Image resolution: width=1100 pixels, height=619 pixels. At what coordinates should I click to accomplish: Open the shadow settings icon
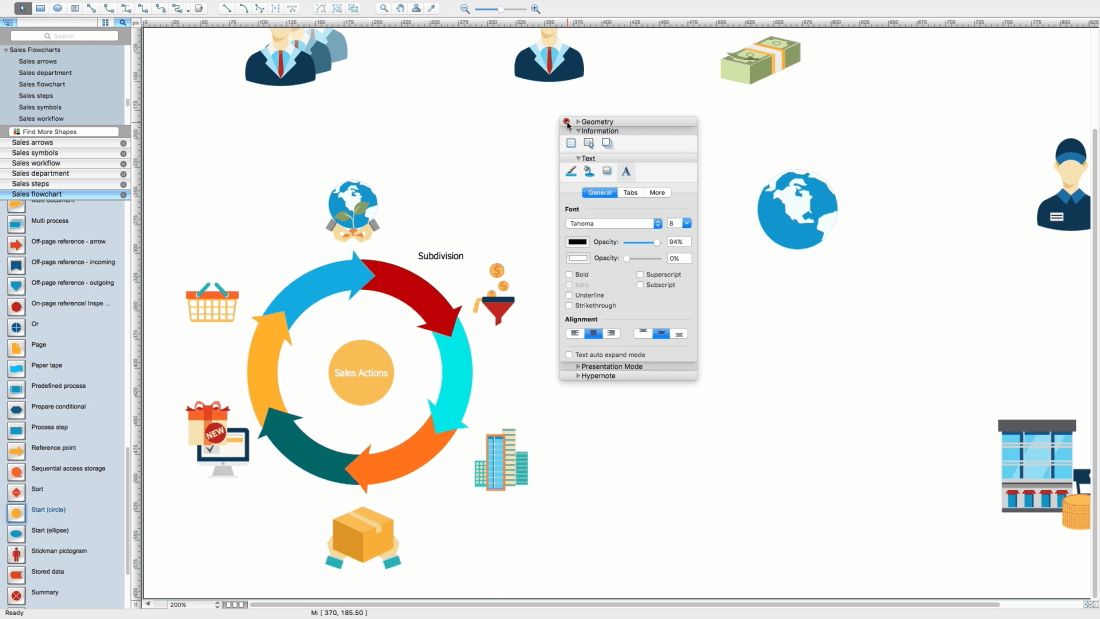coord(607,171)
